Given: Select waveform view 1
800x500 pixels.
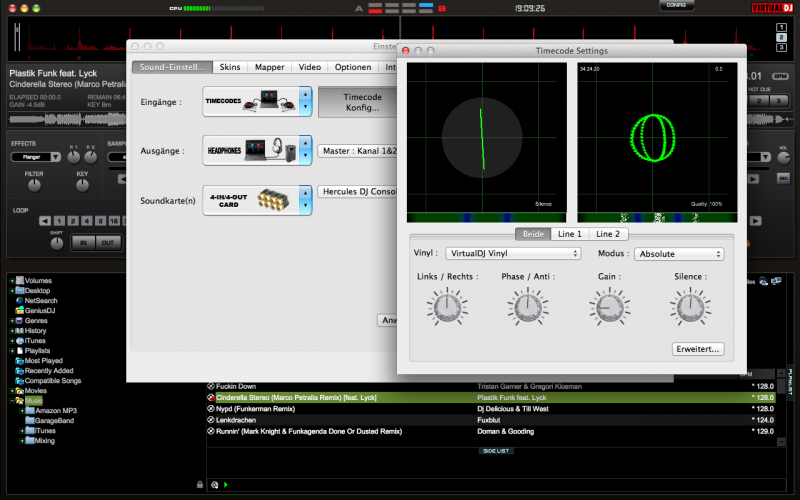Looking at the screenshot, I should pos(781,28).
